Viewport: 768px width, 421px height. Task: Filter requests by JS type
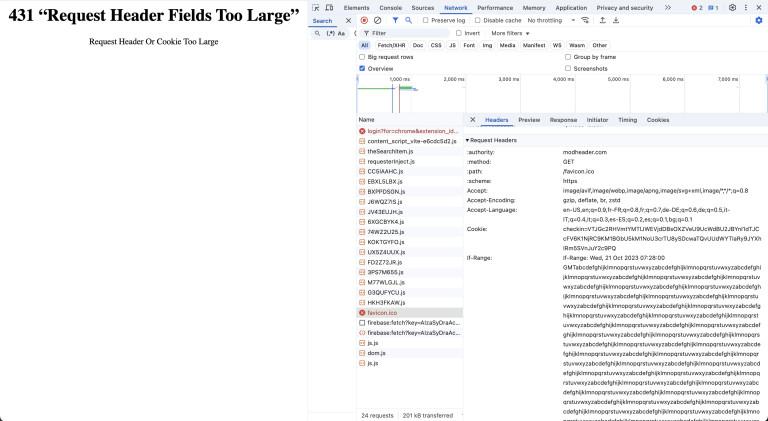pos(453,45)
